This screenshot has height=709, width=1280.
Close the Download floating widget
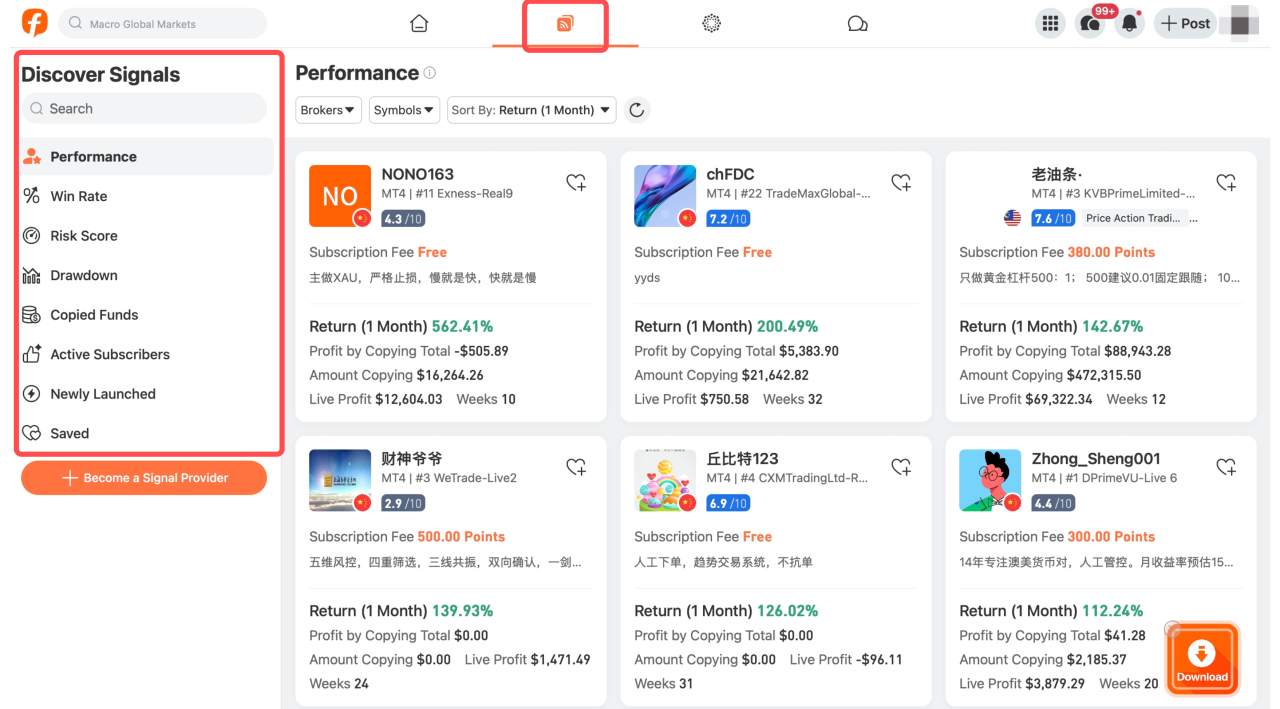click(1172, 629)
